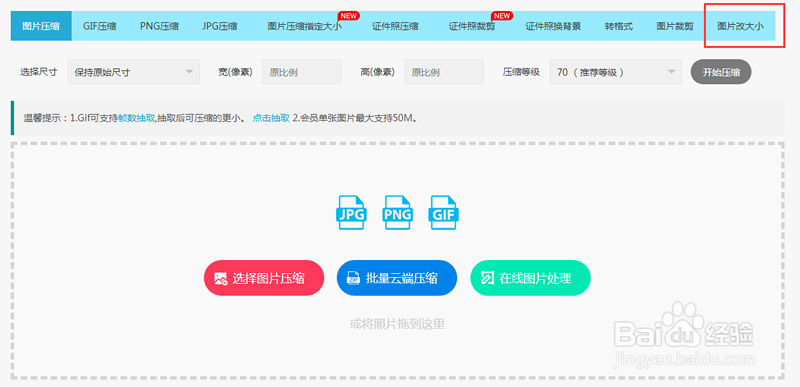Open the 转格式 tab
Image resolution: width=800 pixels, height=387 pixels.
[619, 26]
